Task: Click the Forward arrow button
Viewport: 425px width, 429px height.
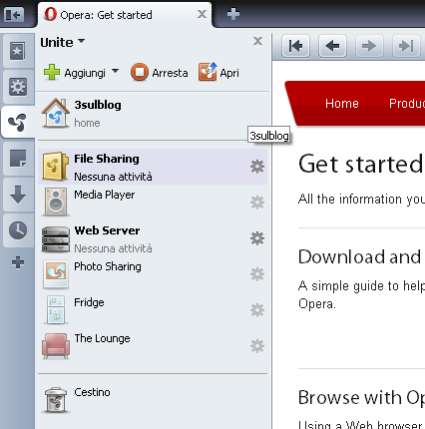Action: tap(369, 46)
